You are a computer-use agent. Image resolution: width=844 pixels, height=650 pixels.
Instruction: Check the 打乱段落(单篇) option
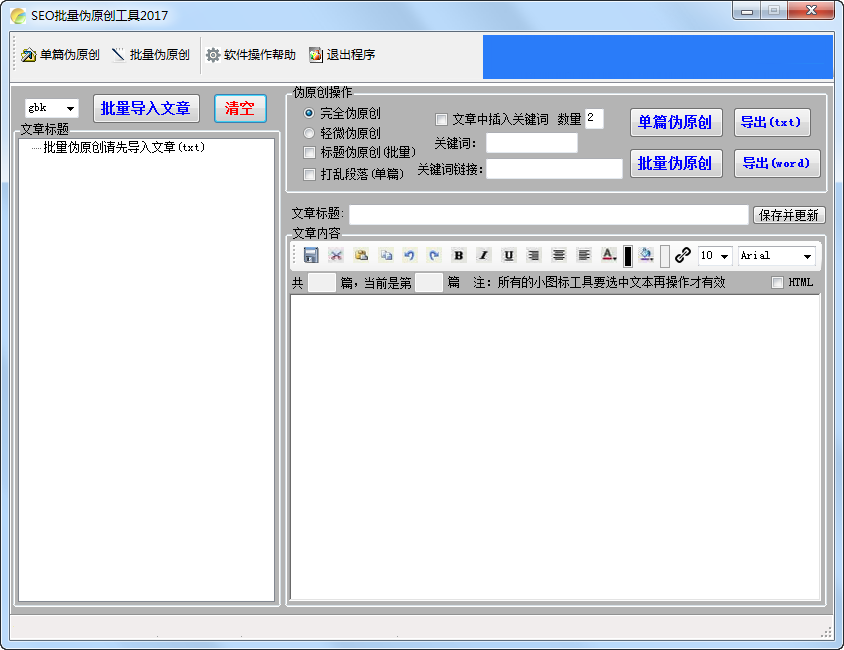[310, 174]
